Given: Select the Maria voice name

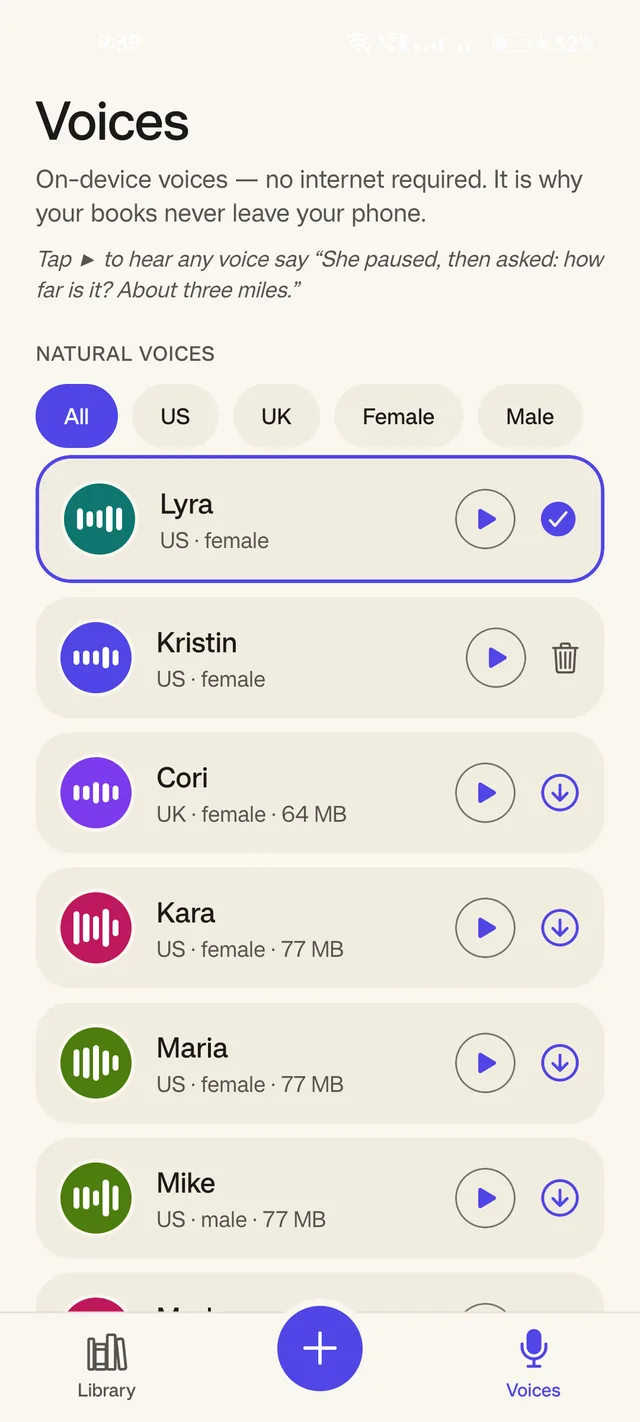Looking at the screenshot, I should click(x=192, y=1048).
